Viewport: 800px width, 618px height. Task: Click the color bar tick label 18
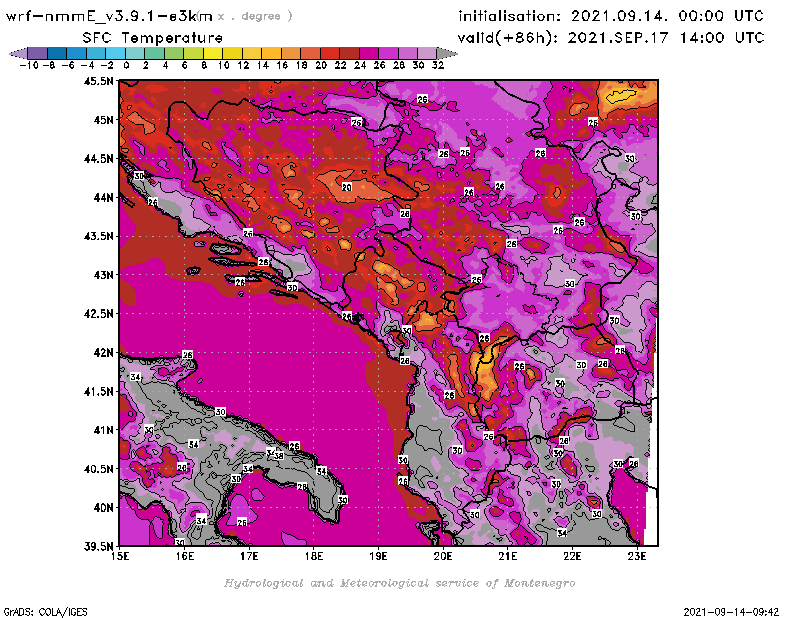pos(302,65)
